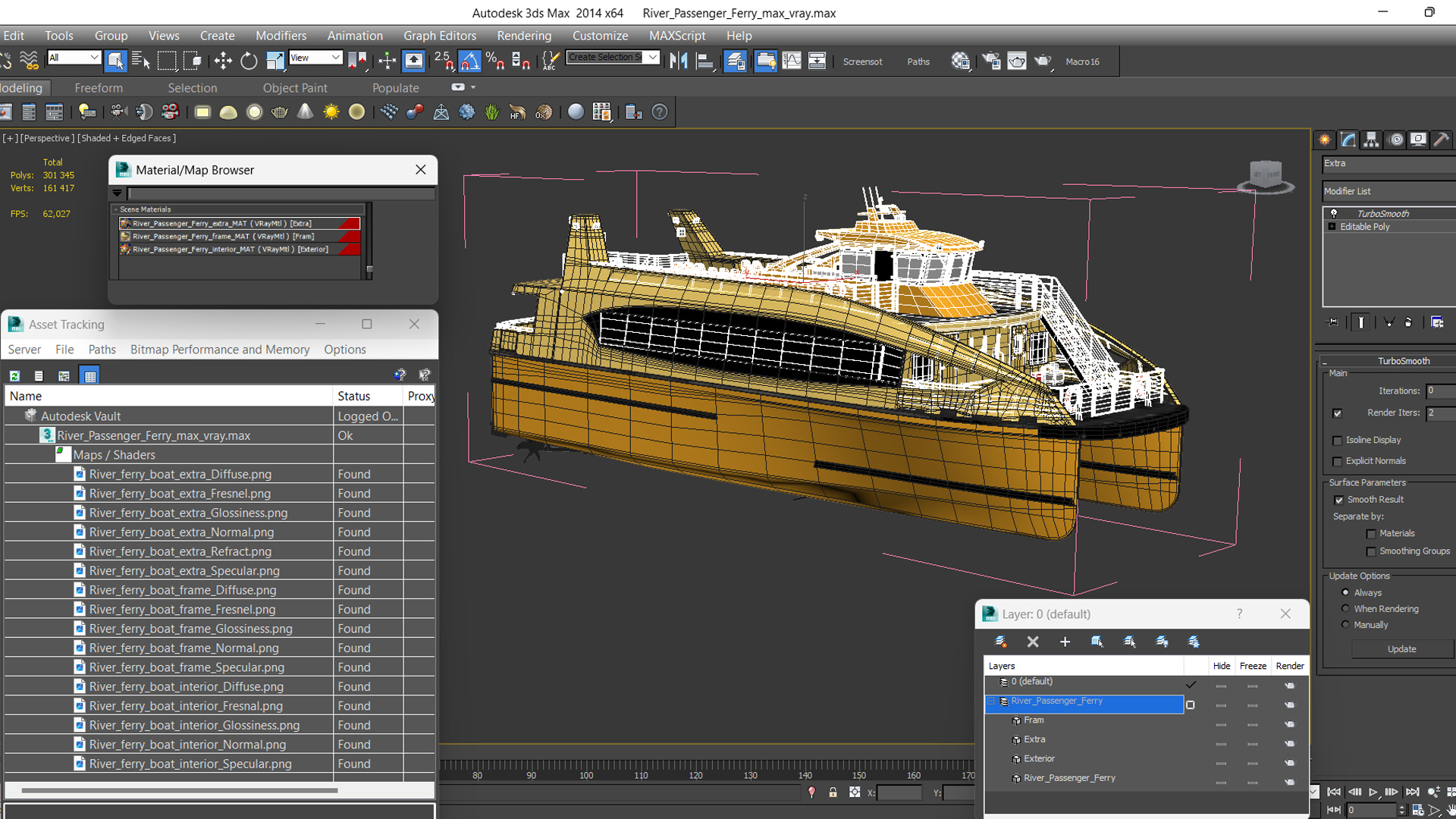Open the Hierarchy command panel tab

point(1371,140)
